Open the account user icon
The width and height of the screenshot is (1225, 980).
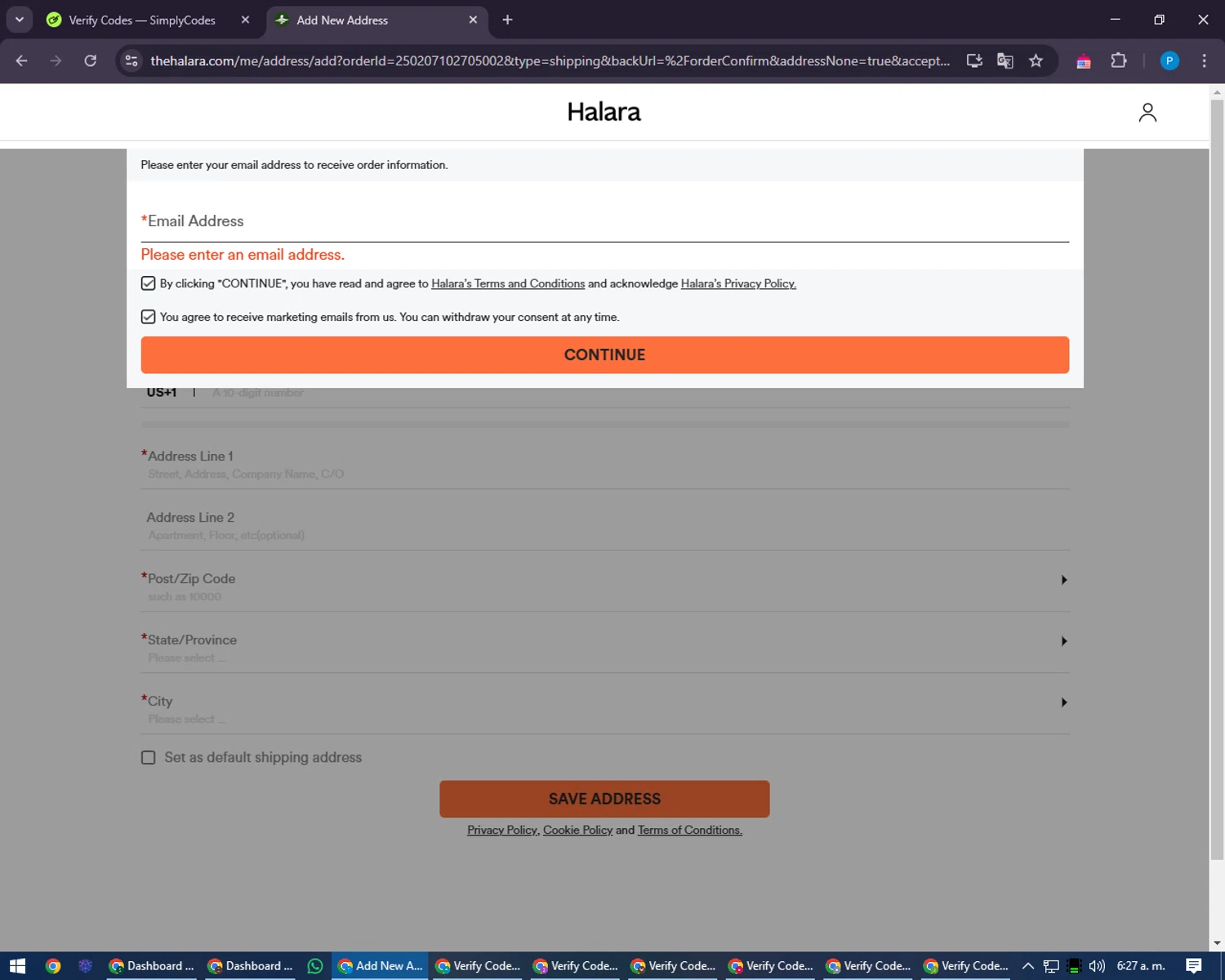[1147, 113]
